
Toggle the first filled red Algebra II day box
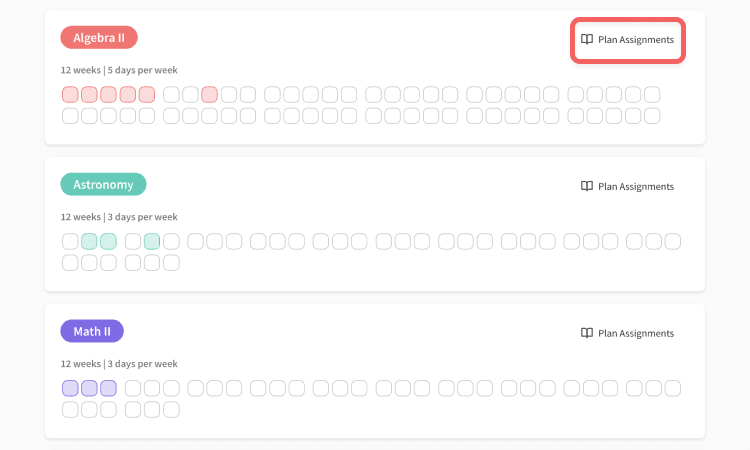point(70,94)
